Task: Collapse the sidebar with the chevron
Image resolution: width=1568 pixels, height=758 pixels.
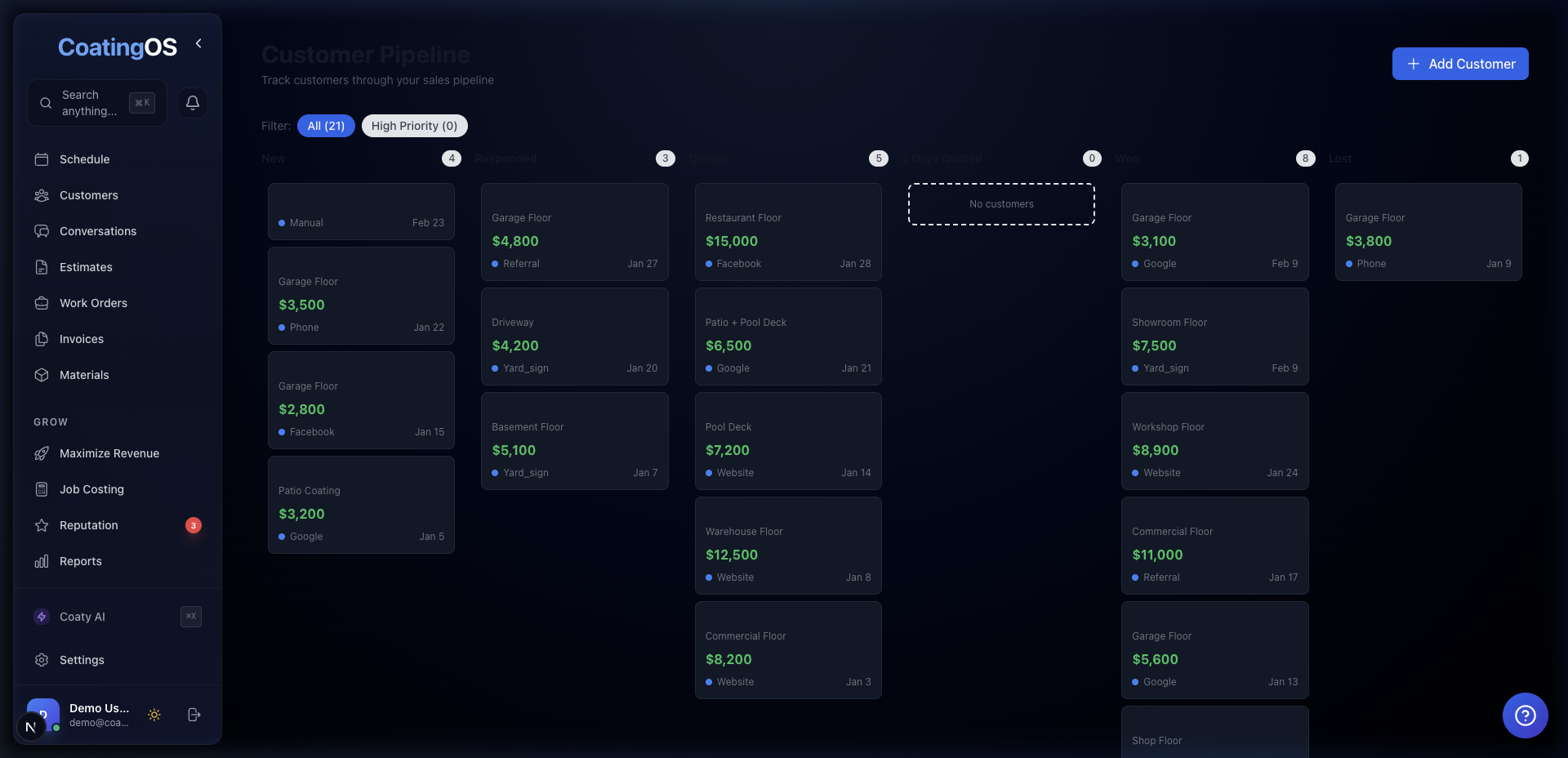Action: 198,43
